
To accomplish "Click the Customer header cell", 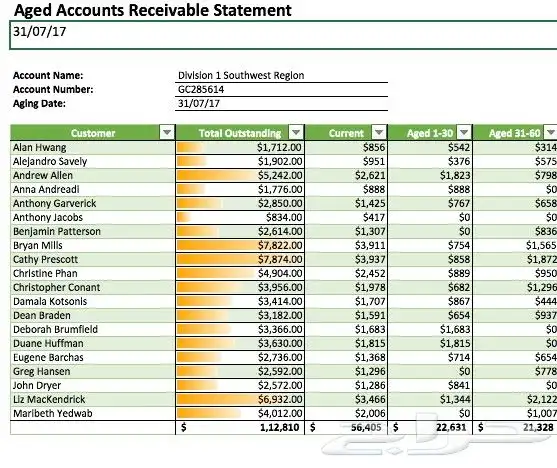I will pos(93,133).
